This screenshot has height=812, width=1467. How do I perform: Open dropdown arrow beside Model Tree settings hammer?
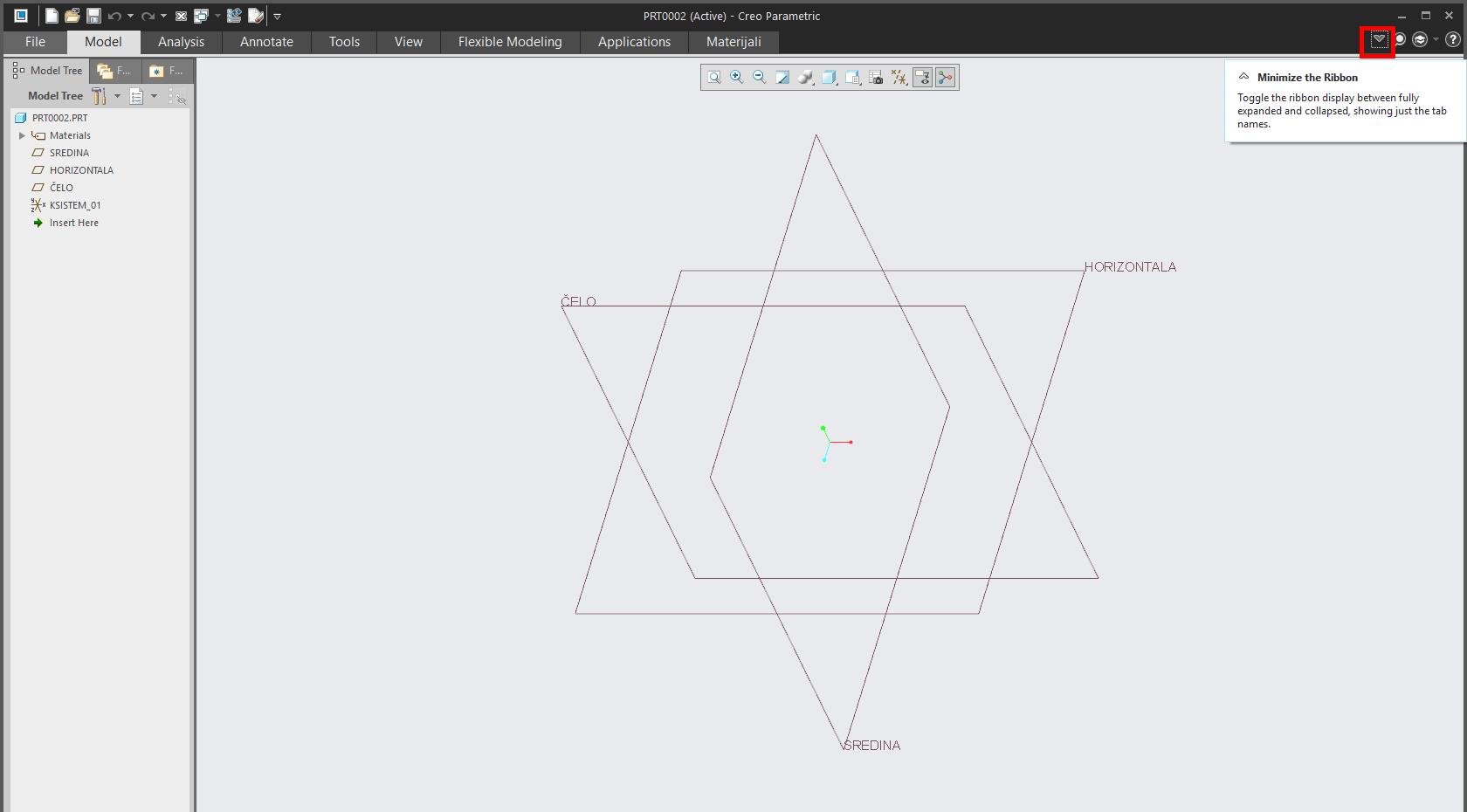[117, 96]
